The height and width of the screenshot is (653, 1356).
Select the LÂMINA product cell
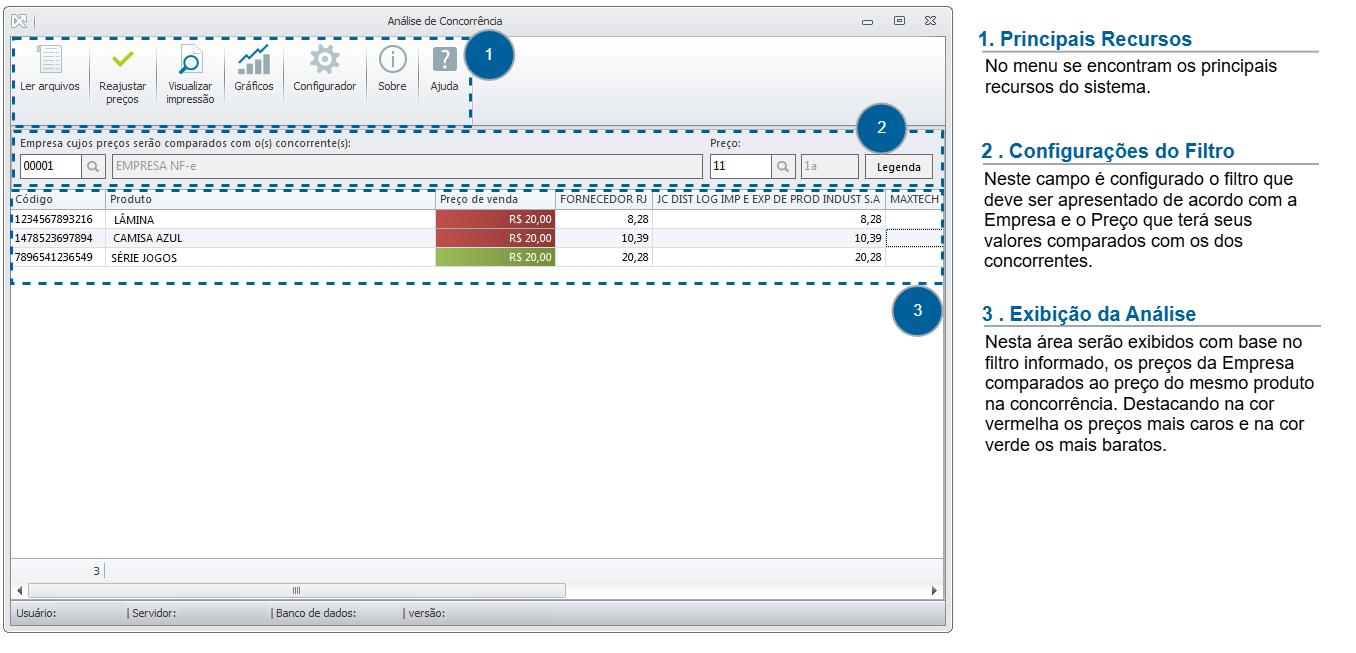[x=271, y=219]
